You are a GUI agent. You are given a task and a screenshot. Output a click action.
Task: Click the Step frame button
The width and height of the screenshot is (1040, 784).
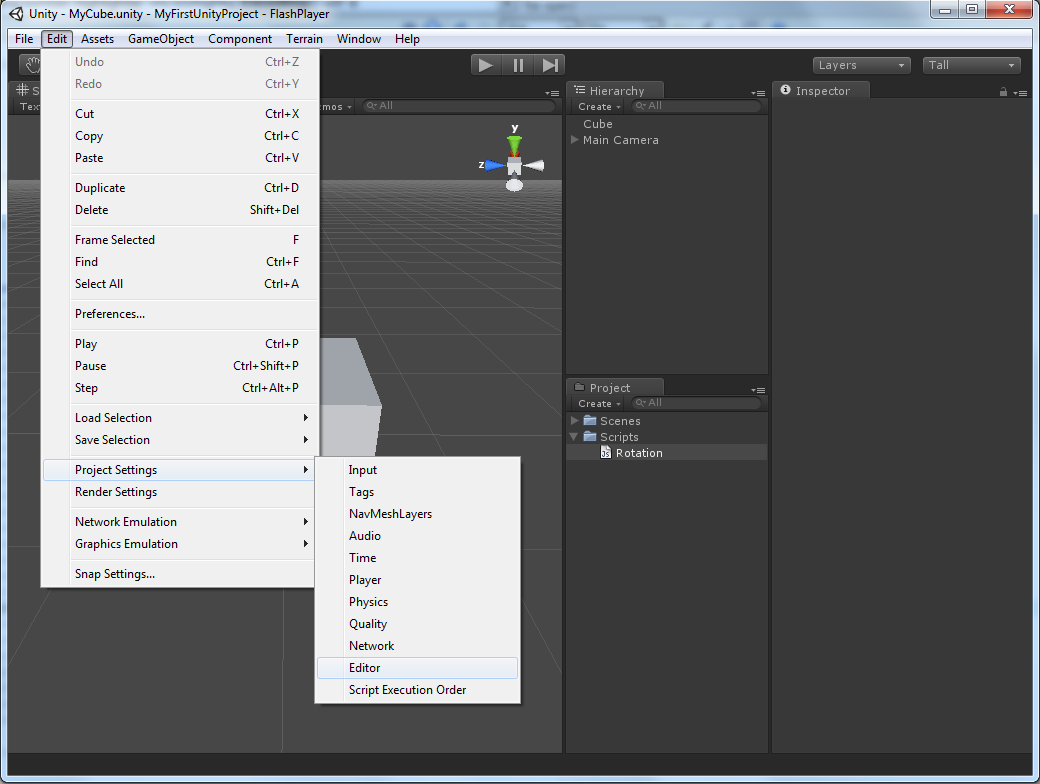click(x=550, y=65)
